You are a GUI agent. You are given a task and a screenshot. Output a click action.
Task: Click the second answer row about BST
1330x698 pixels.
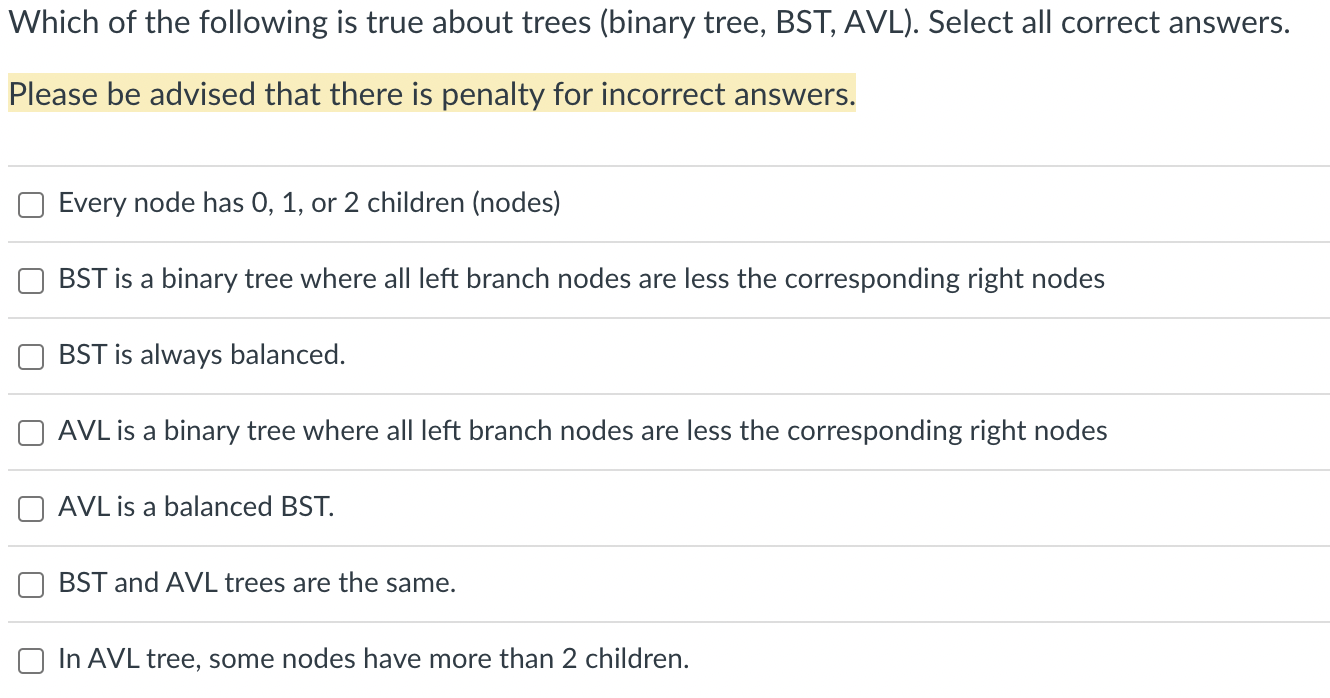pyautogui.click(x=580, y=281)
